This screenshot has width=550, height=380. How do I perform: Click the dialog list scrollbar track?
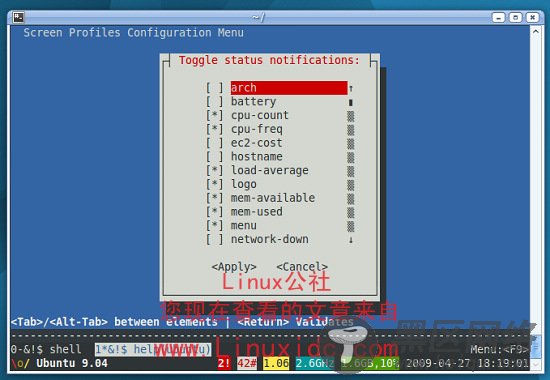pos(350,171)
